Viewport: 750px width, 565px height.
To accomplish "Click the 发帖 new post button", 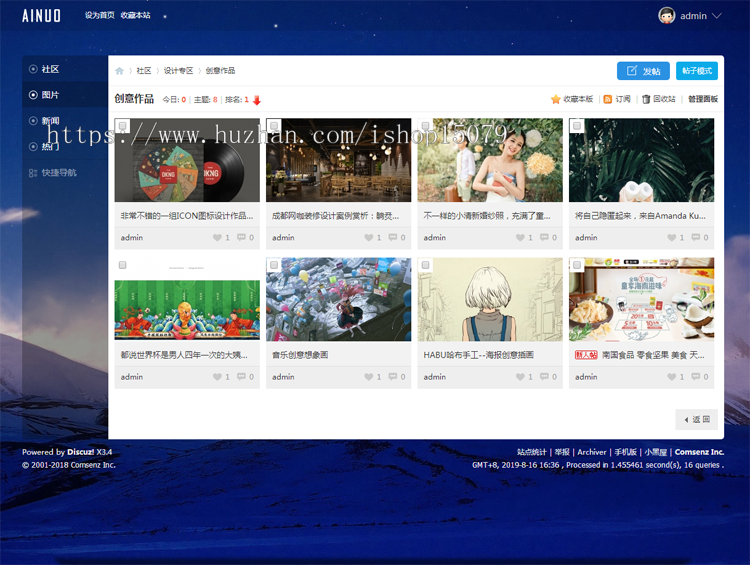I will 643,71.
